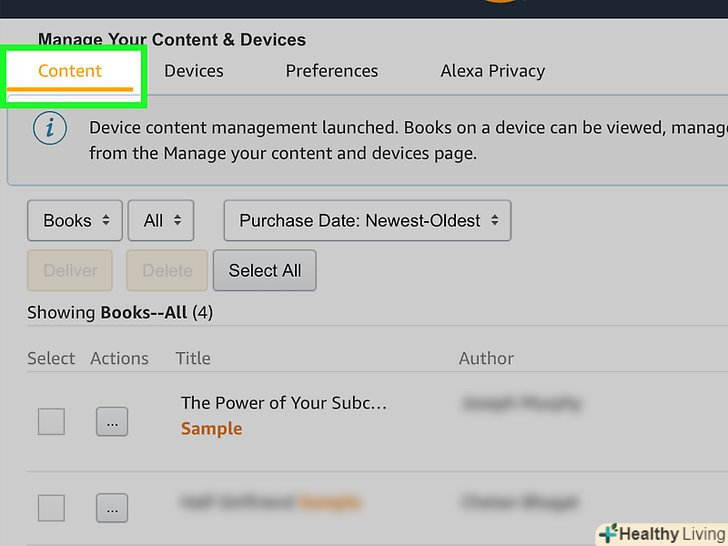Viewport: 728px width, 546px height.
Task: Click the Healthy Living logo cross icon
Action: coord(606,533)
